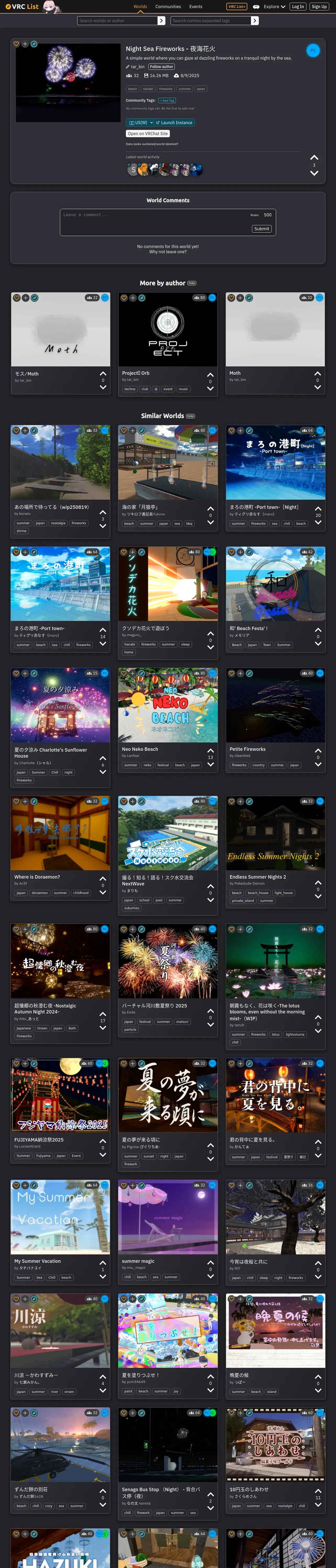Click the VRC List+ badge

click(x=237, y=7)
